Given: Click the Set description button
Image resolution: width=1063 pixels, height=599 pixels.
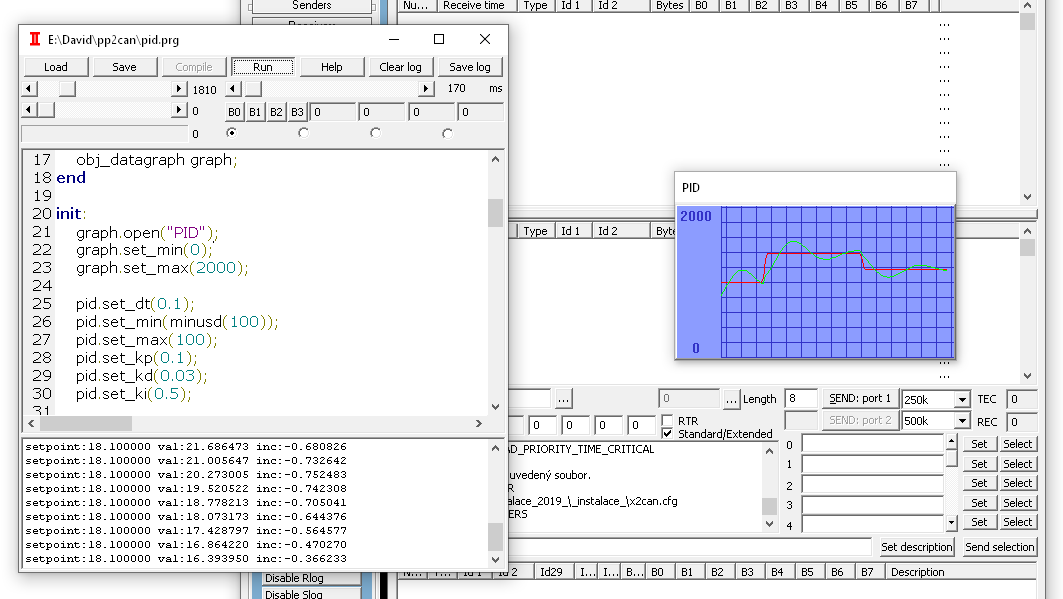Looking at the screenshot, I should click(917, 547).
